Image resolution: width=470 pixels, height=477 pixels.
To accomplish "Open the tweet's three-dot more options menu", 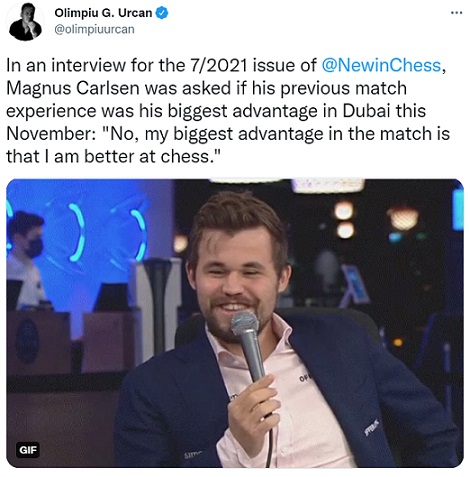I will 456,13.
